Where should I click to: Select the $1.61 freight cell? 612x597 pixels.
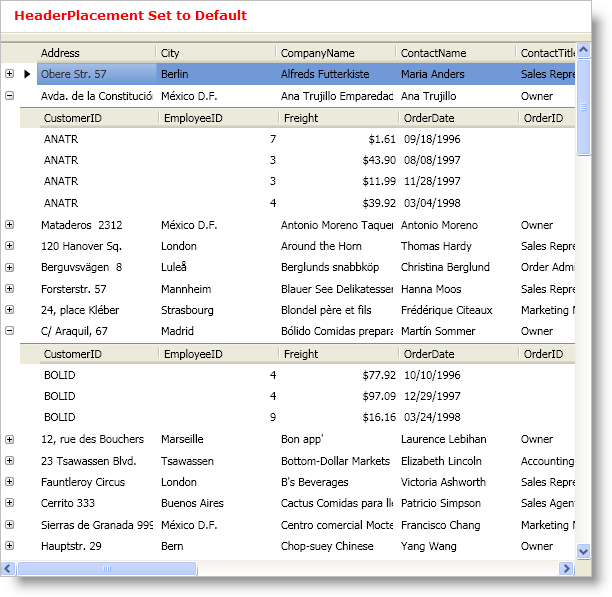click(x=339, y=139)
